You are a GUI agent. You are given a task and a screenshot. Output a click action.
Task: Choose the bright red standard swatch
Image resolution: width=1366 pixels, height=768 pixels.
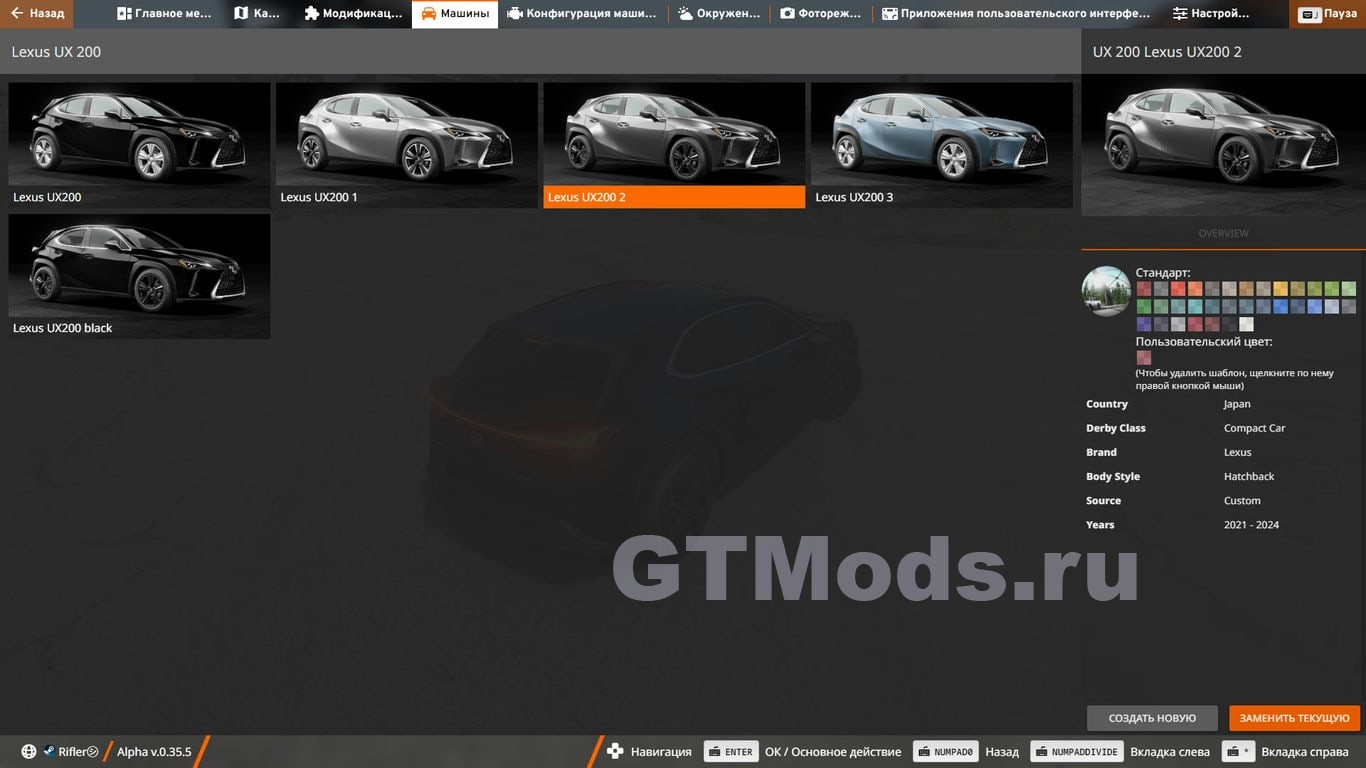coord(1178,289)
